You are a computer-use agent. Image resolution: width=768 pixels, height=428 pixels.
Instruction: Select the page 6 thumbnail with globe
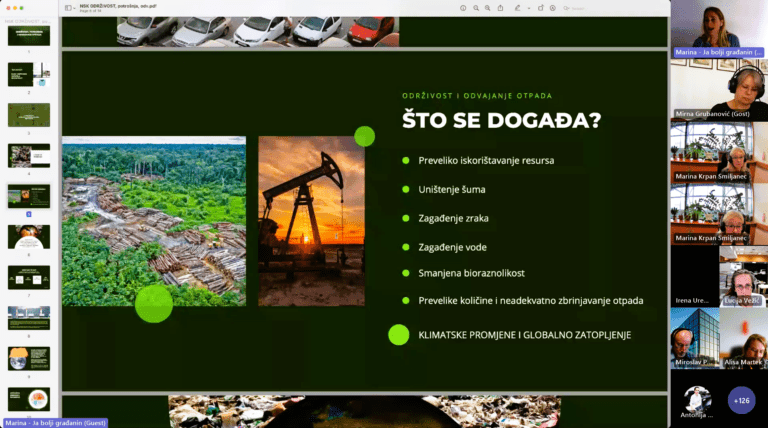(29, 237)
